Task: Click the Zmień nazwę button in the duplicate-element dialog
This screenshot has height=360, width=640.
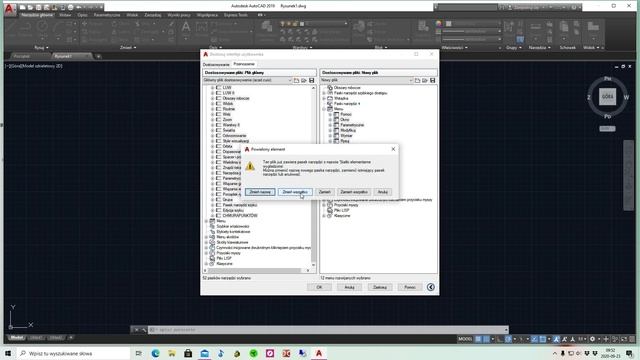Action: (x=260, y=192)
